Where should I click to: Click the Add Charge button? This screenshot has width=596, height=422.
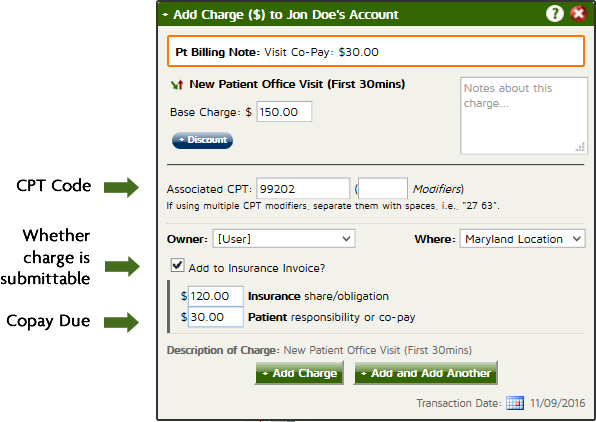(x=300, y=373)
